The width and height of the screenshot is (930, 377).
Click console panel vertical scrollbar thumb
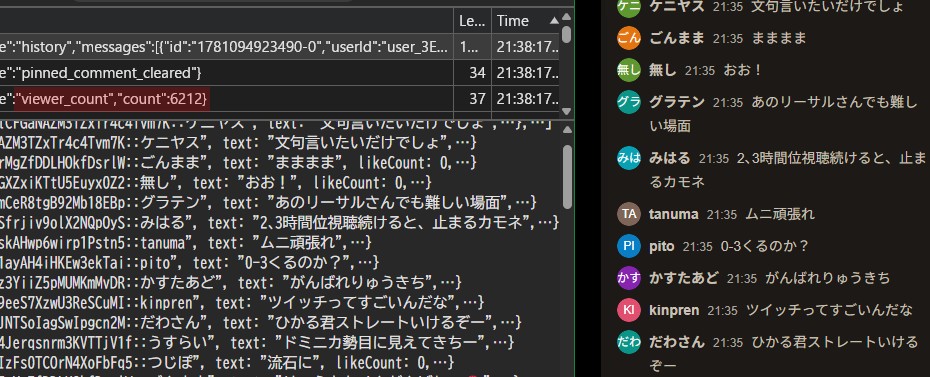click(x=568, y=176)
